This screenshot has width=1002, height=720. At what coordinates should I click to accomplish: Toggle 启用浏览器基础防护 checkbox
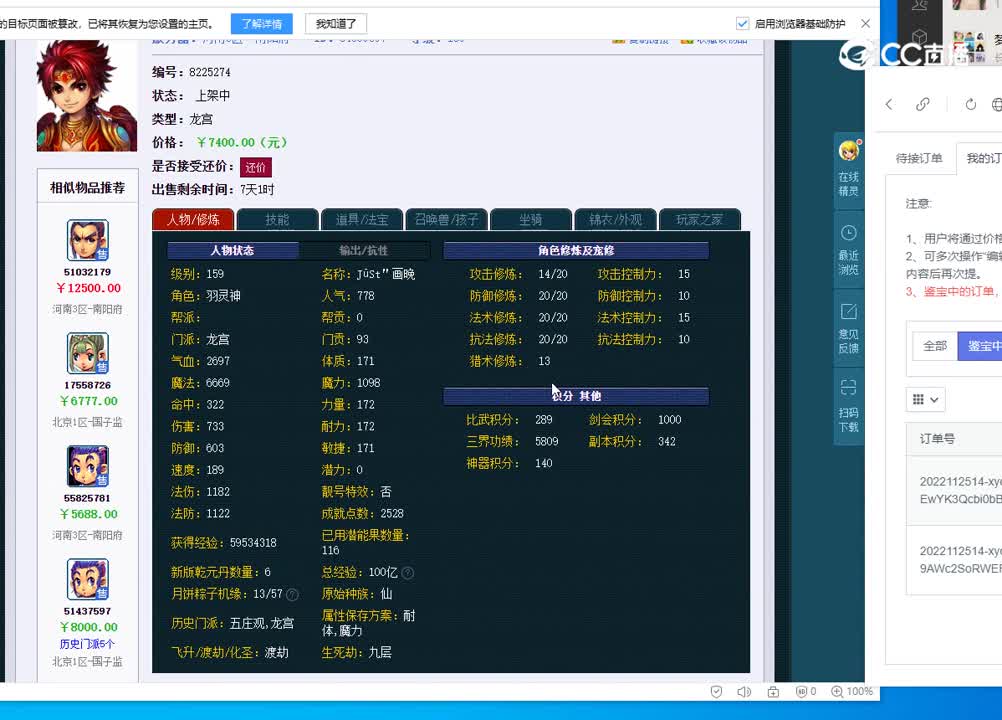pyautogui.click(x=743, y=24)
